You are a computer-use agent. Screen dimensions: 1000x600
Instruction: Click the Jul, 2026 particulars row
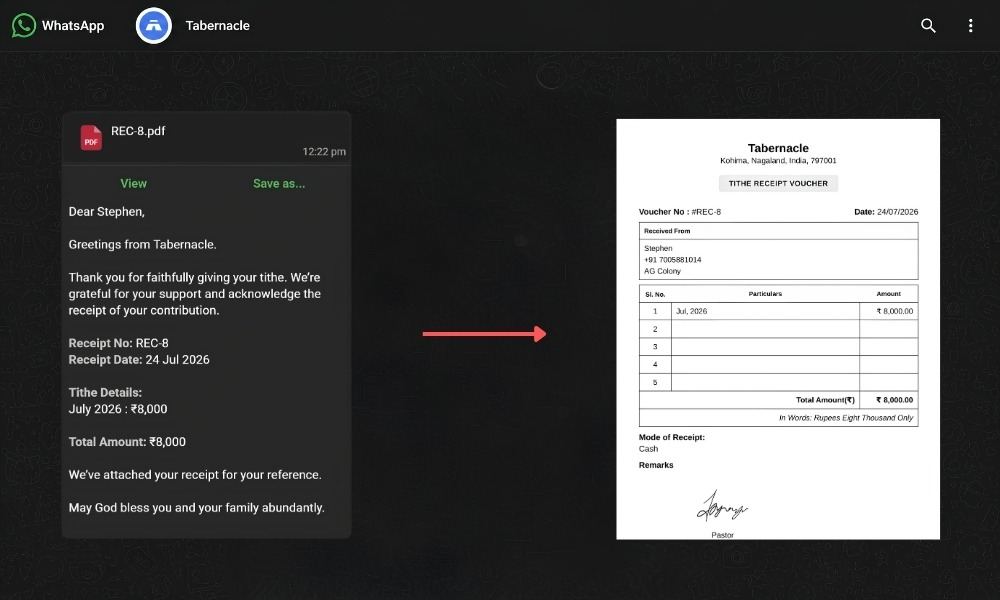click(x=779, y=311)
